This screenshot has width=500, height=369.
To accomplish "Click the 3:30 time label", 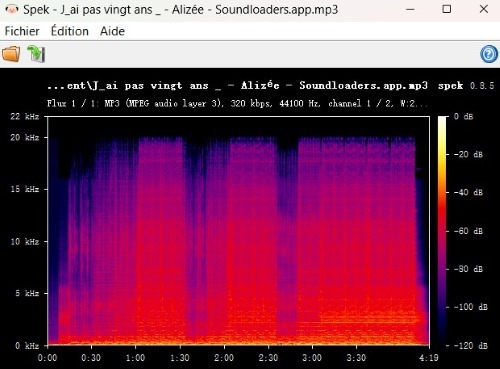I will point(356,358).
